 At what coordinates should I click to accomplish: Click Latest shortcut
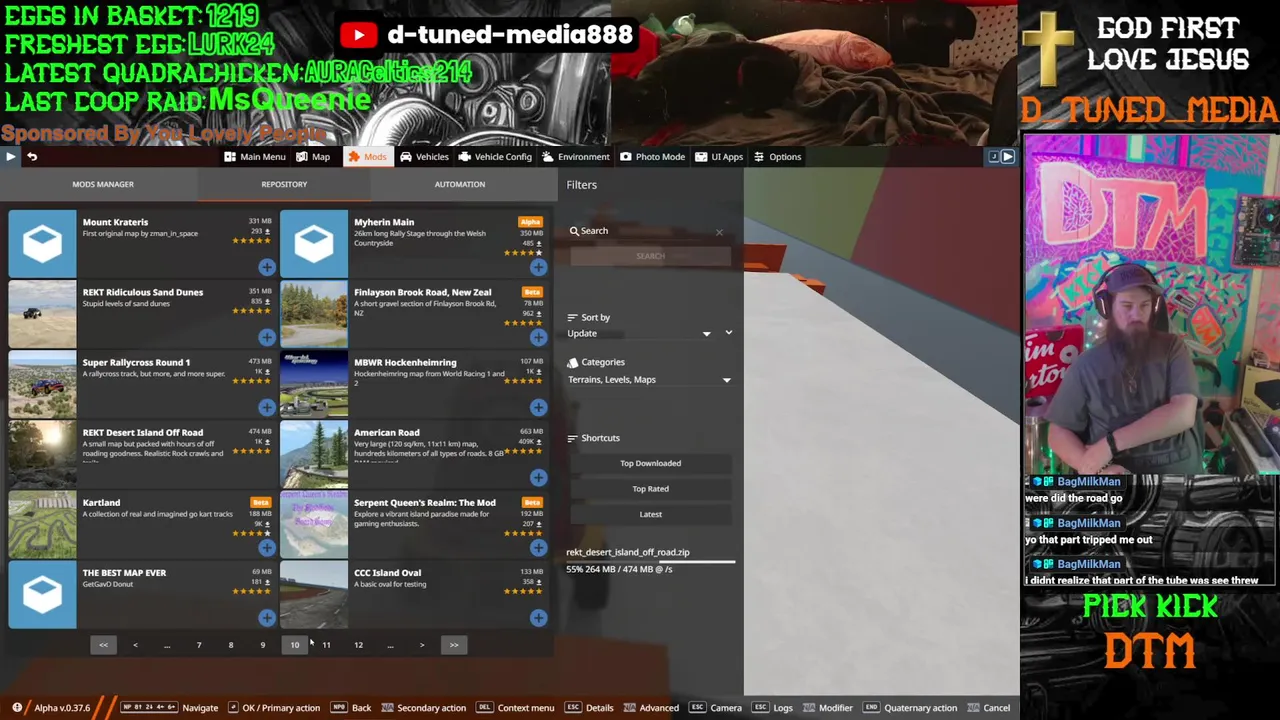pos(650,514)
